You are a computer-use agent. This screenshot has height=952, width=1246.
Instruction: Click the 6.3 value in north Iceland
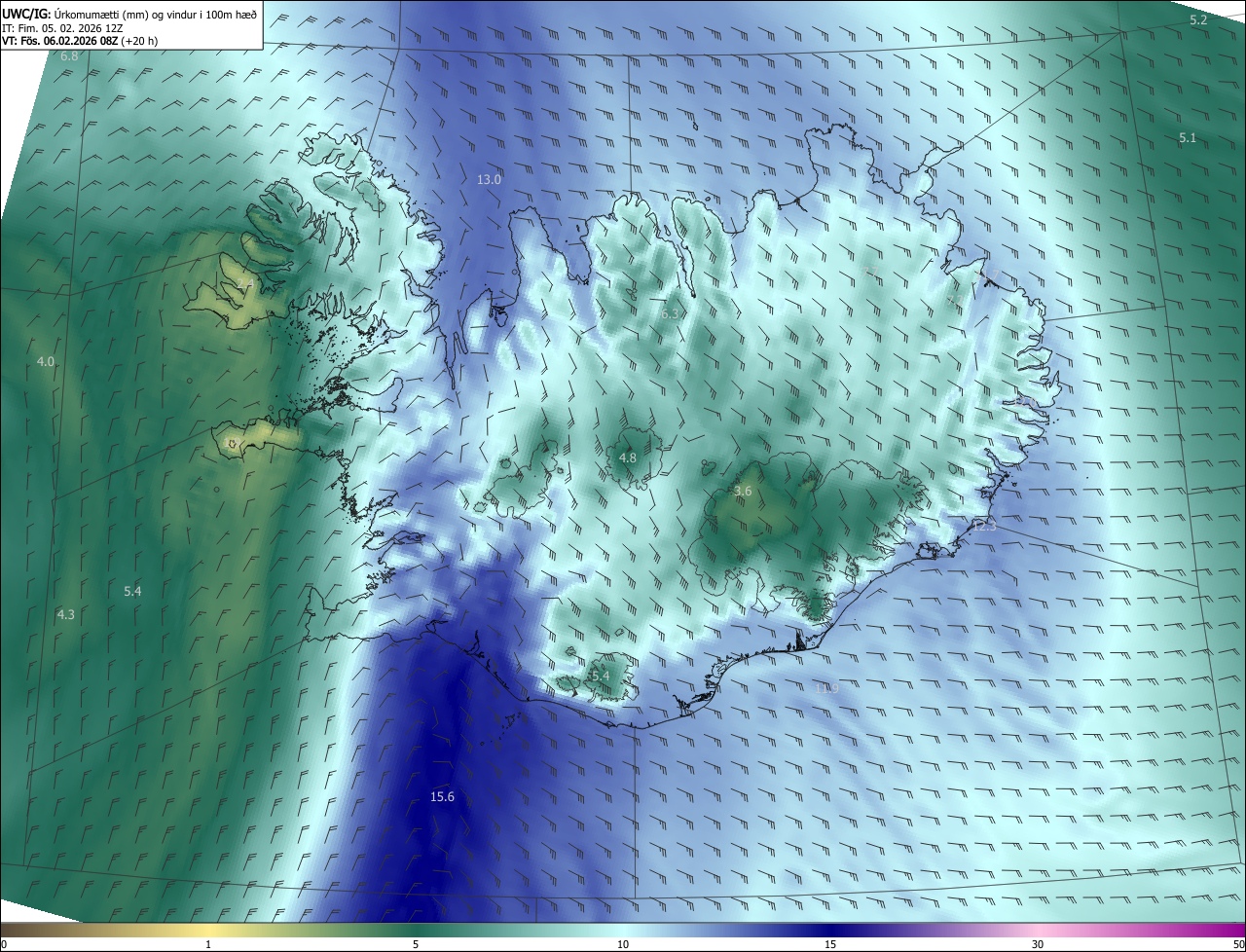(x=670, y=313)
